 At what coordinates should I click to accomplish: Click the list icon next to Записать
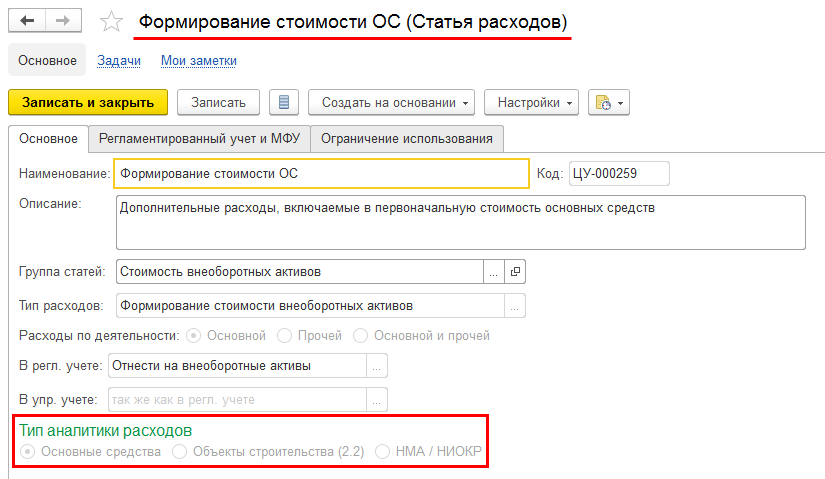click(x=284, y=102)
